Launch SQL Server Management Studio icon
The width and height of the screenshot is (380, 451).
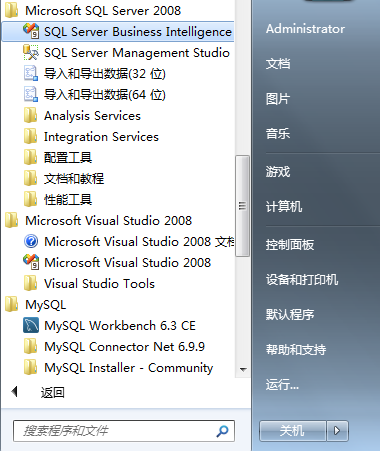tap(31, 52)
